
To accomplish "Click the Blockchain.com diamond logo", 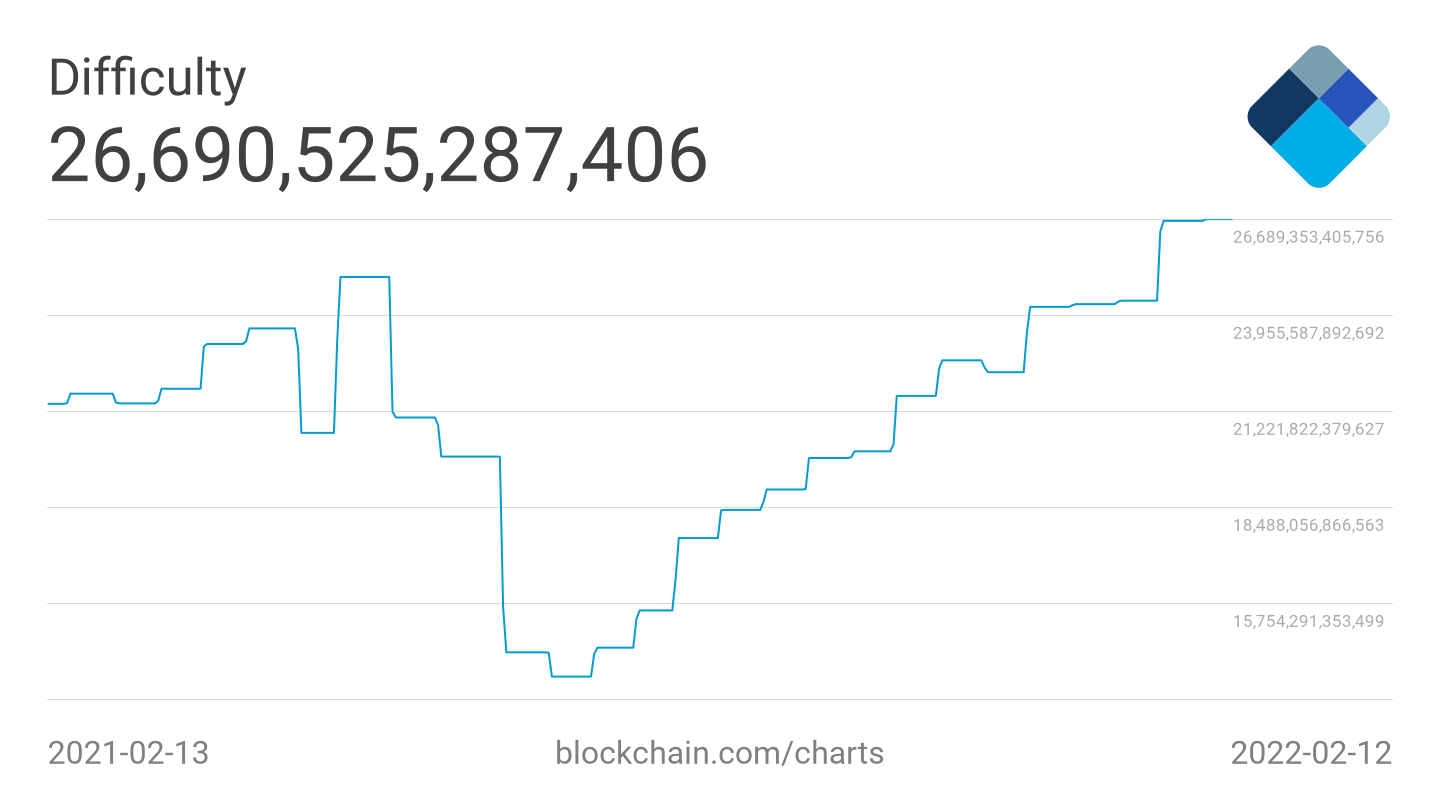I will [1318, 116].
